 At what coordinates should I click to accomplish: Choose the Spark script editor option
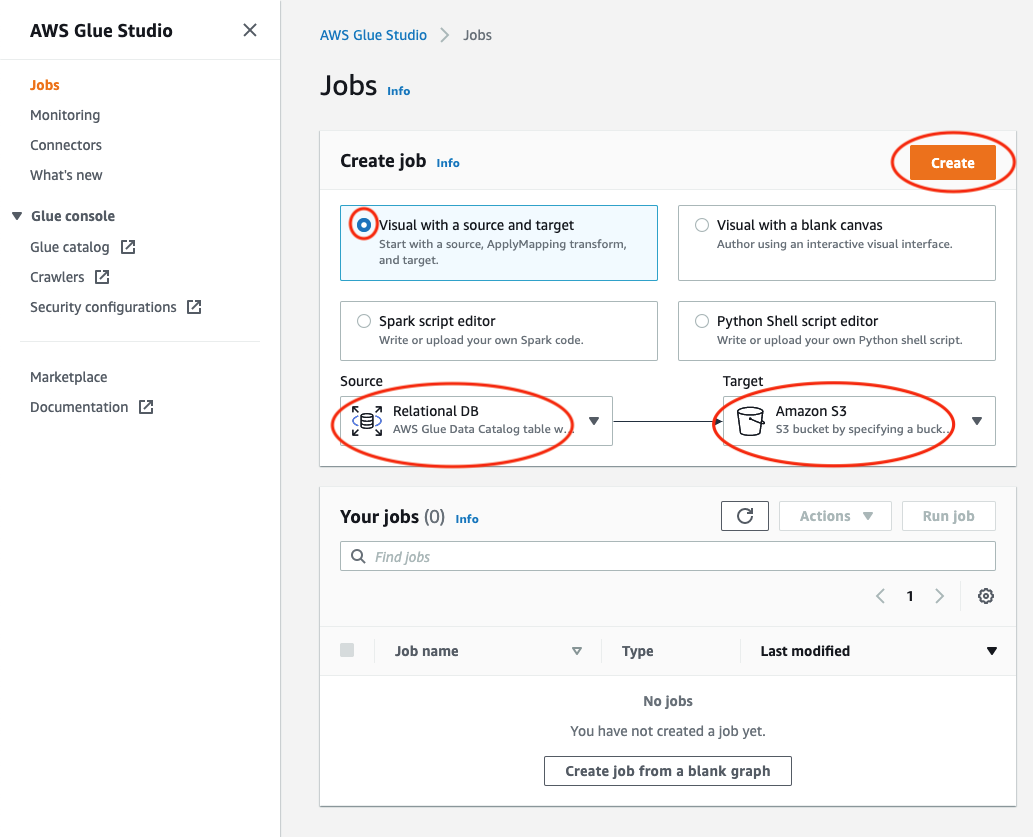coord(364,321)
